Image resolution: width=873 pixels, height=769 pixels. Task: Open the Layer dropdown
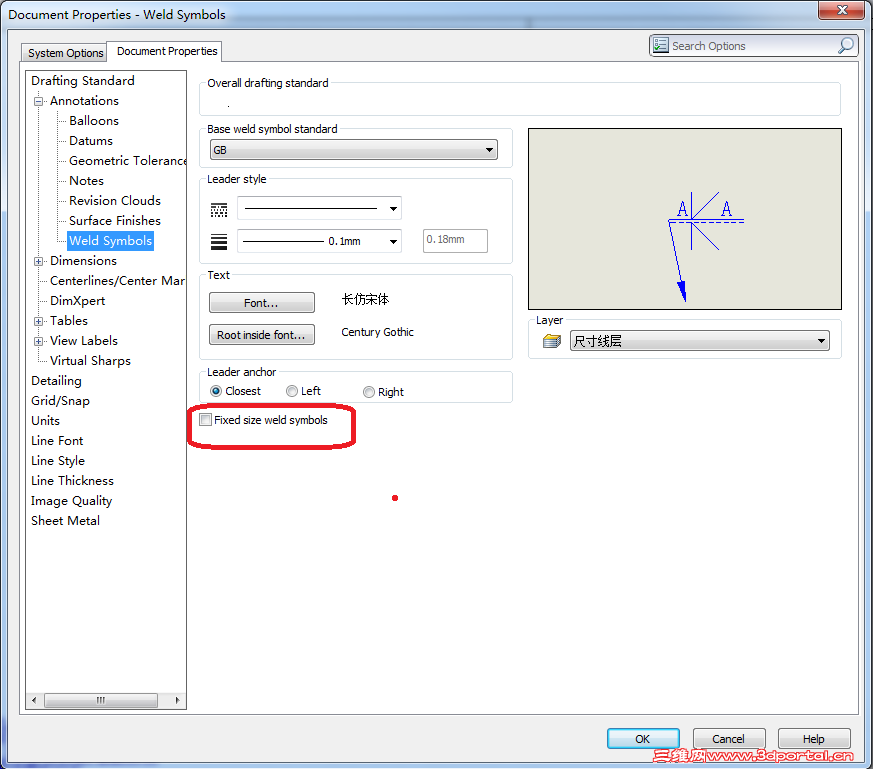(x=699, y=341)
